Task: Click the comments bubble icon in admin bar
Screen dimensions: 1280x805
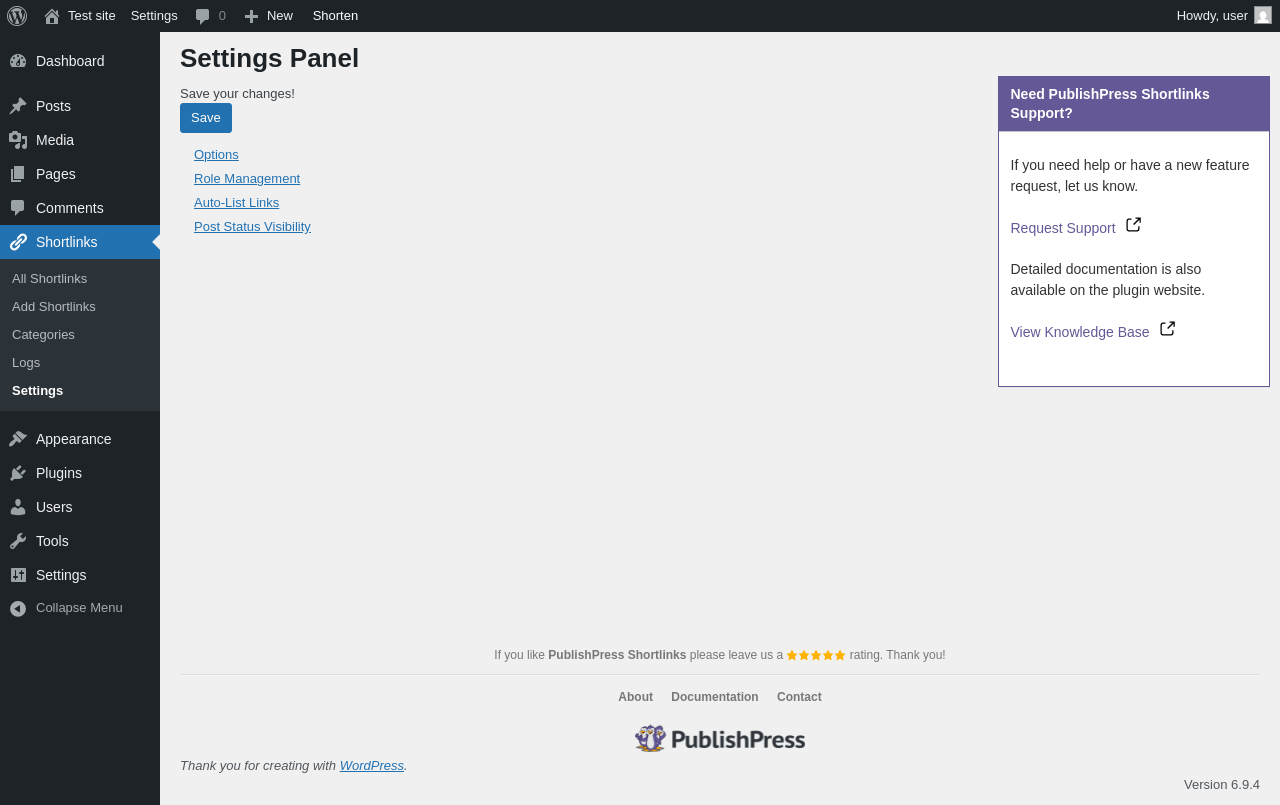Action: 203,16
